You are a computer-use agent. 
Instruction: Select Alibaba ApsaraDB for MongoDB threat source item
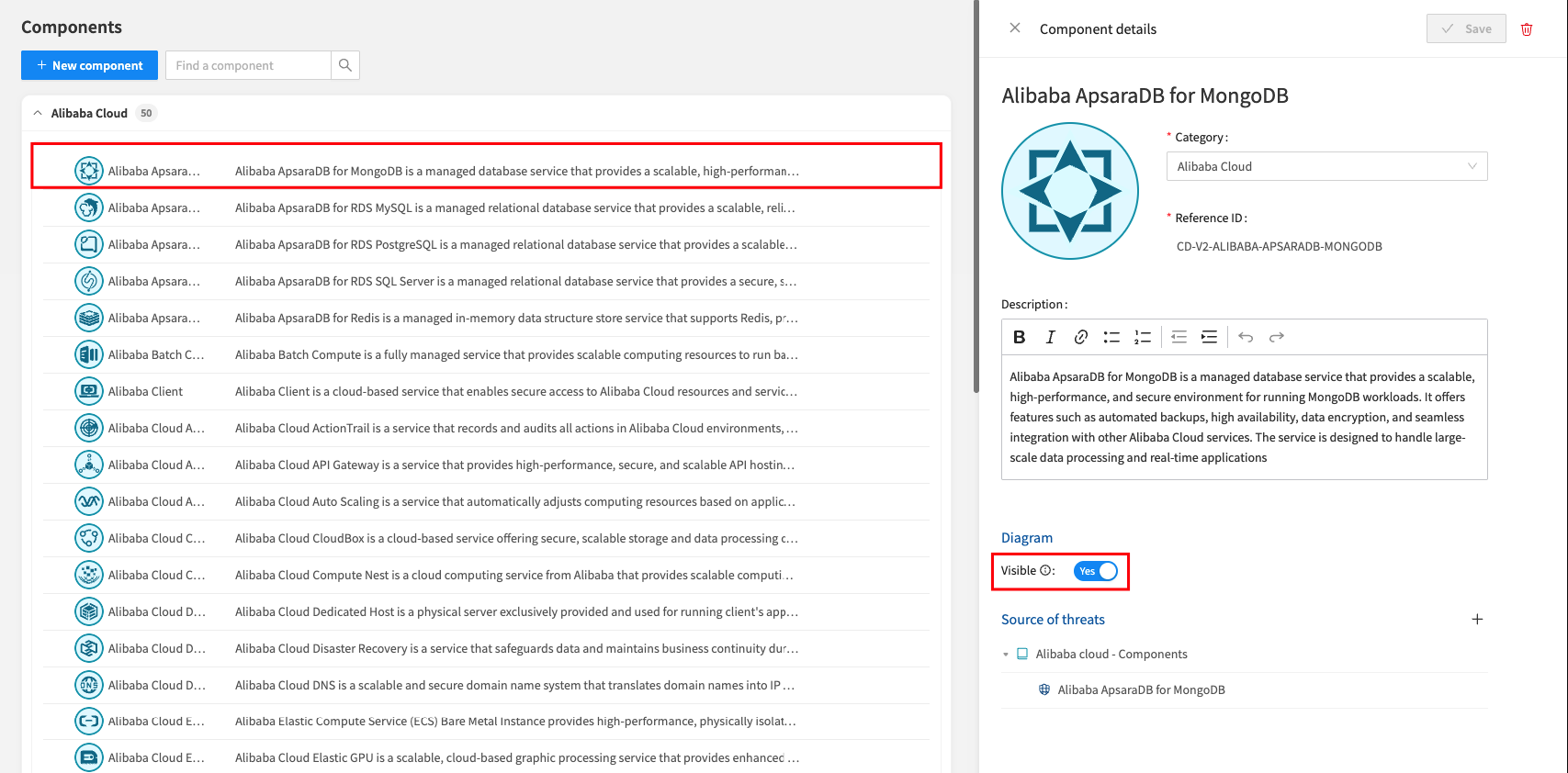[1141, 690]
